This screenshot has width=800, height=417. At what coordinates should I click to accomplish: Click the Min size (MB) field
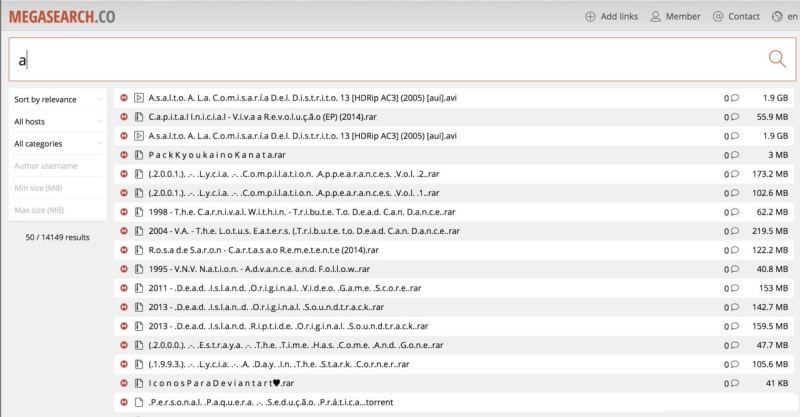point(58,188)
